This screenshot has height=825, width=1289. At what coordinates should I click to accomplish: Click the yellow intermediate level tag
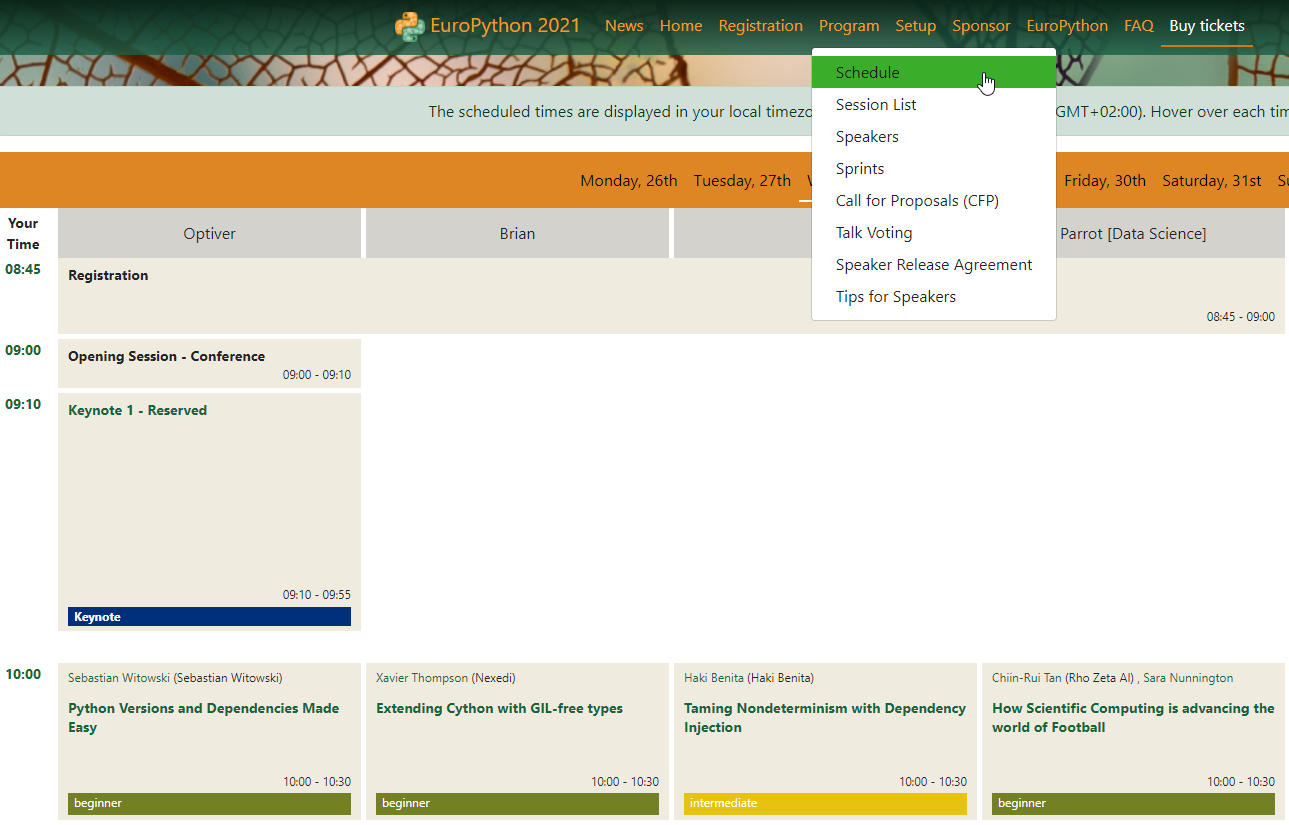click(825, 803)
